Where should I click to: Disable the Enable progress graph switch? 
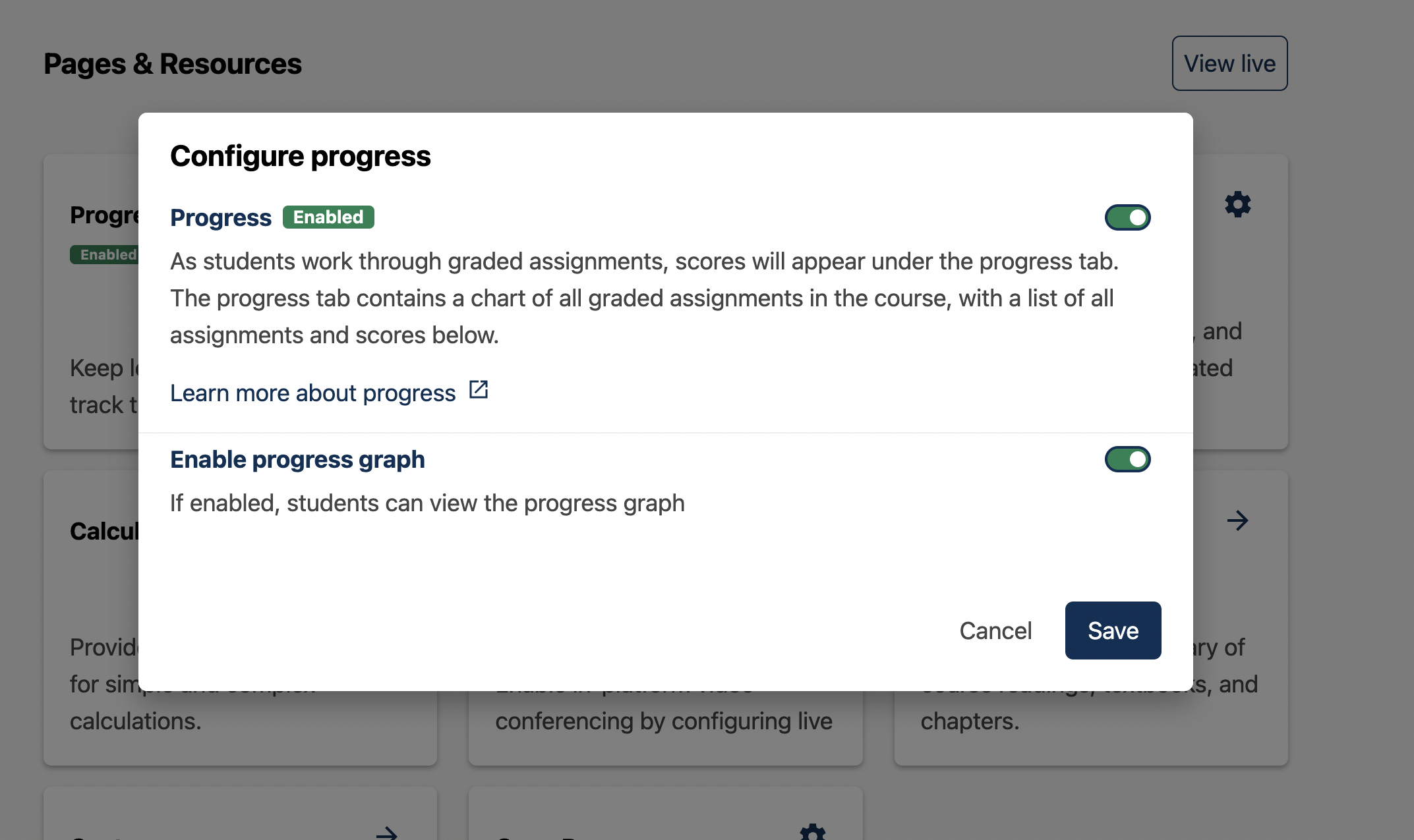1127,459
